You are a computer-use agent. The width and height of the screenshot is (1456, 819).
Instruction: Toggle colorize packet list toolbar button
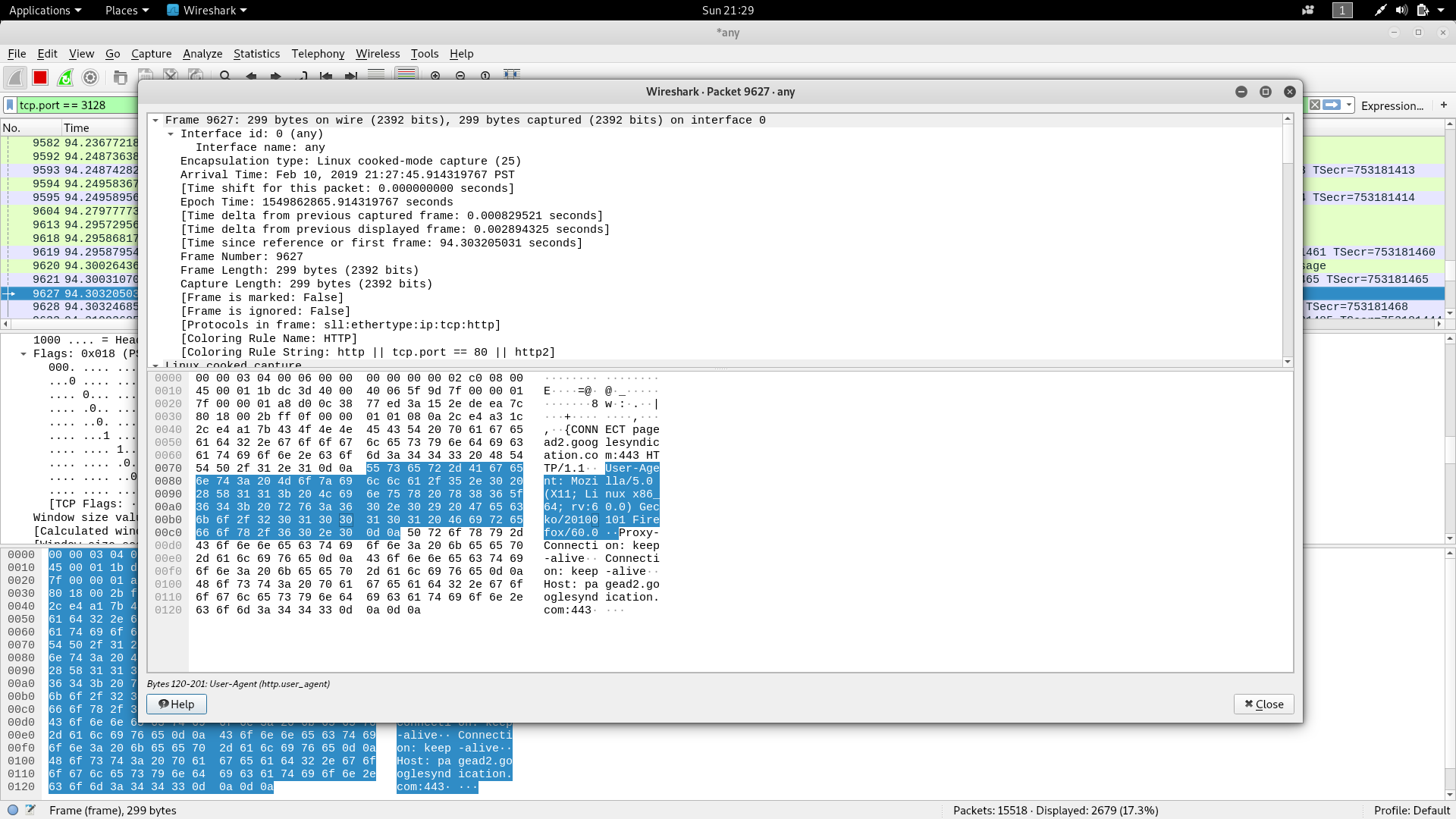(x=406, y=75)
